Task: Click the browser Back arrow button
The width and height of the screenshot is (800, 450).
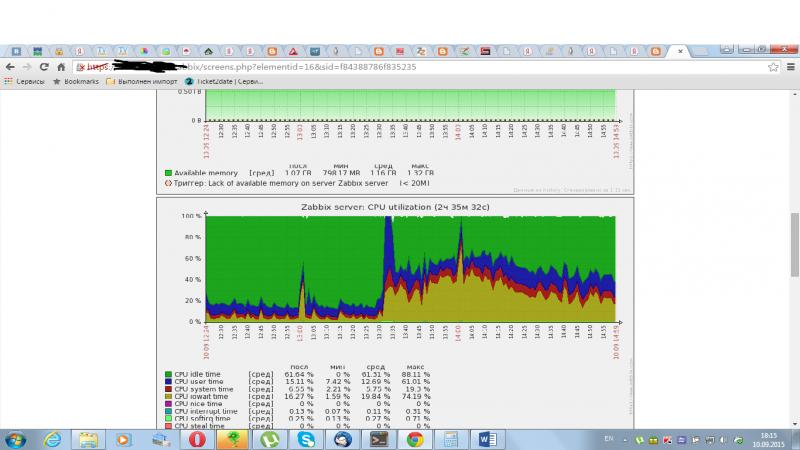Action: coord(10,67)
